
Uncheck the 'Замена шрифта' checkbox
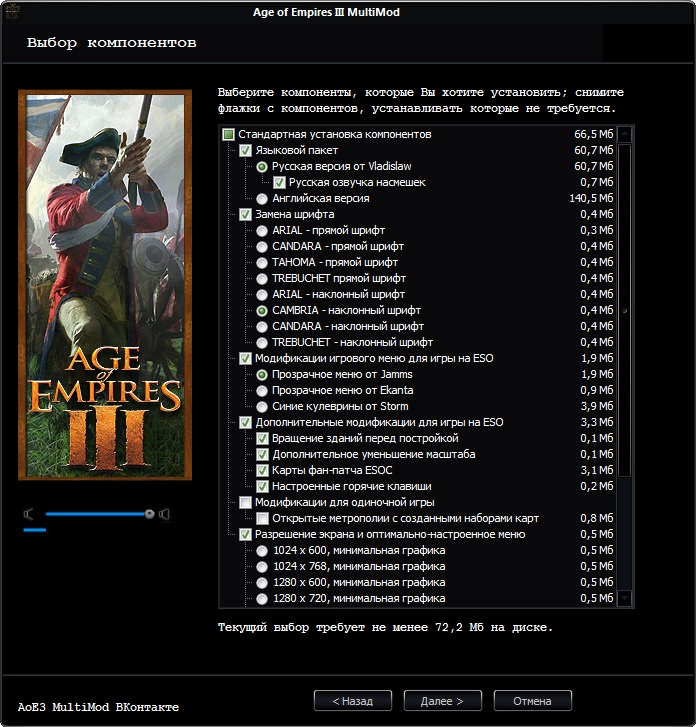(245, 215)
